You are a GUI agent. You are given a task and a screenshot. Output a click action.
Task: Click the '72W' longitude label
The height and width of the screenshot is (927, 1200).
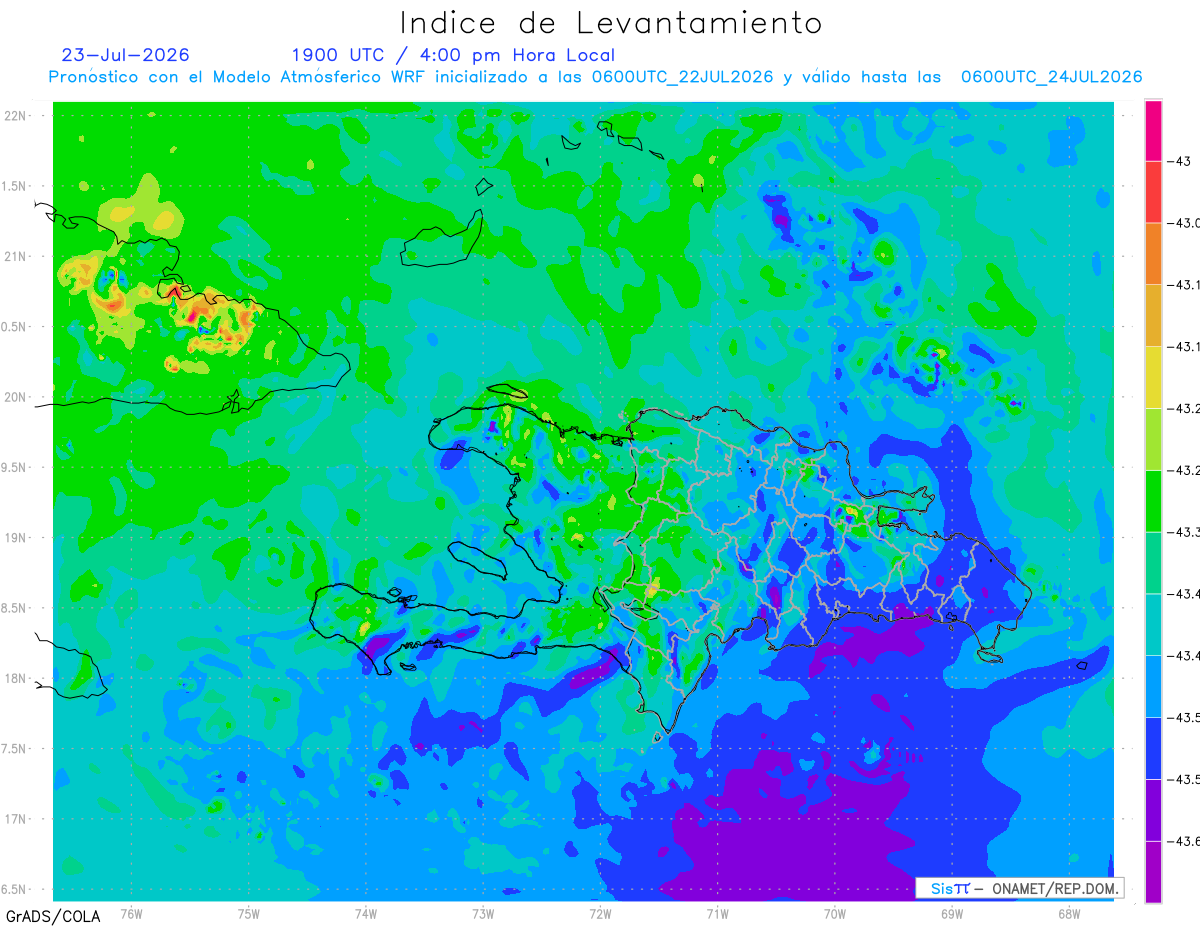pos(600,913)
